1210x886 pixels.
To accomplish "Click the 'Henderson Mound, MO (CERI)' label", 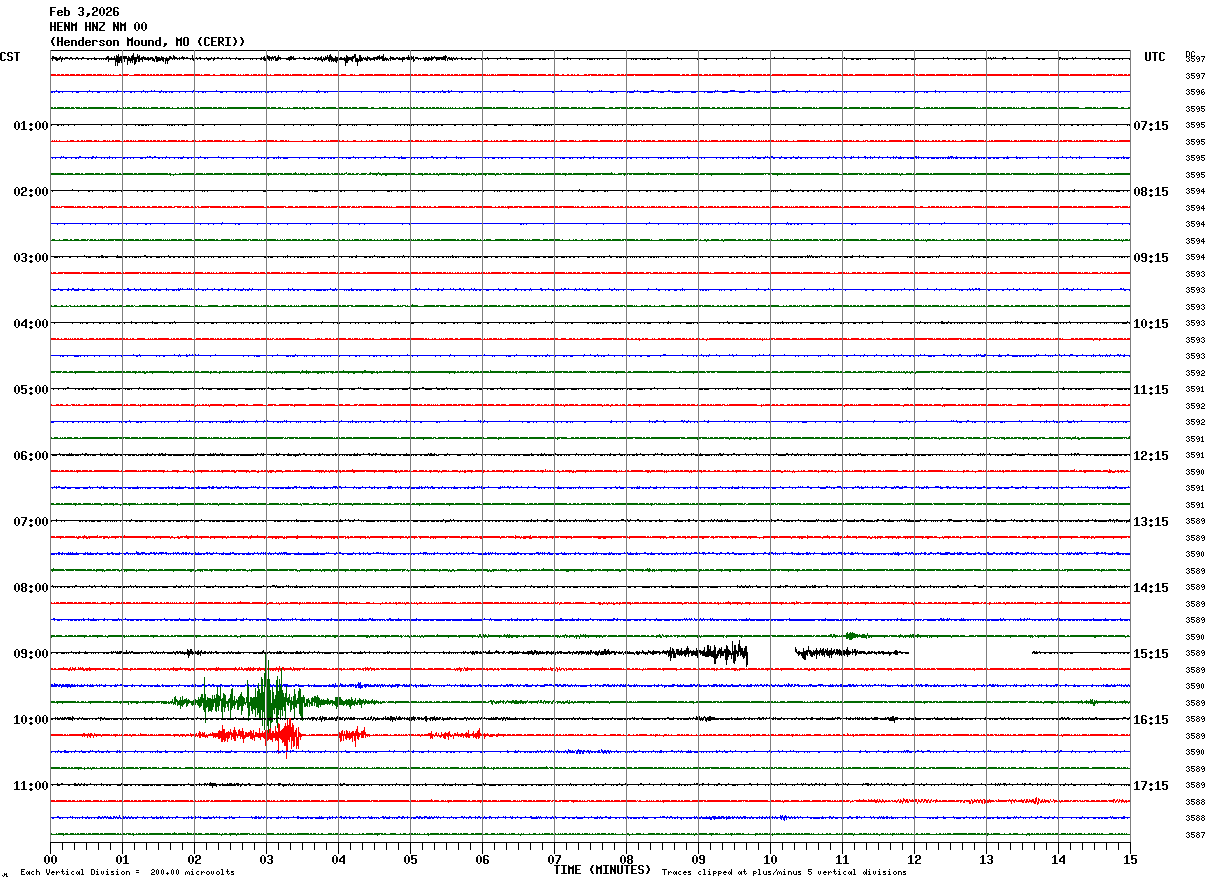I will coord(147,41).
